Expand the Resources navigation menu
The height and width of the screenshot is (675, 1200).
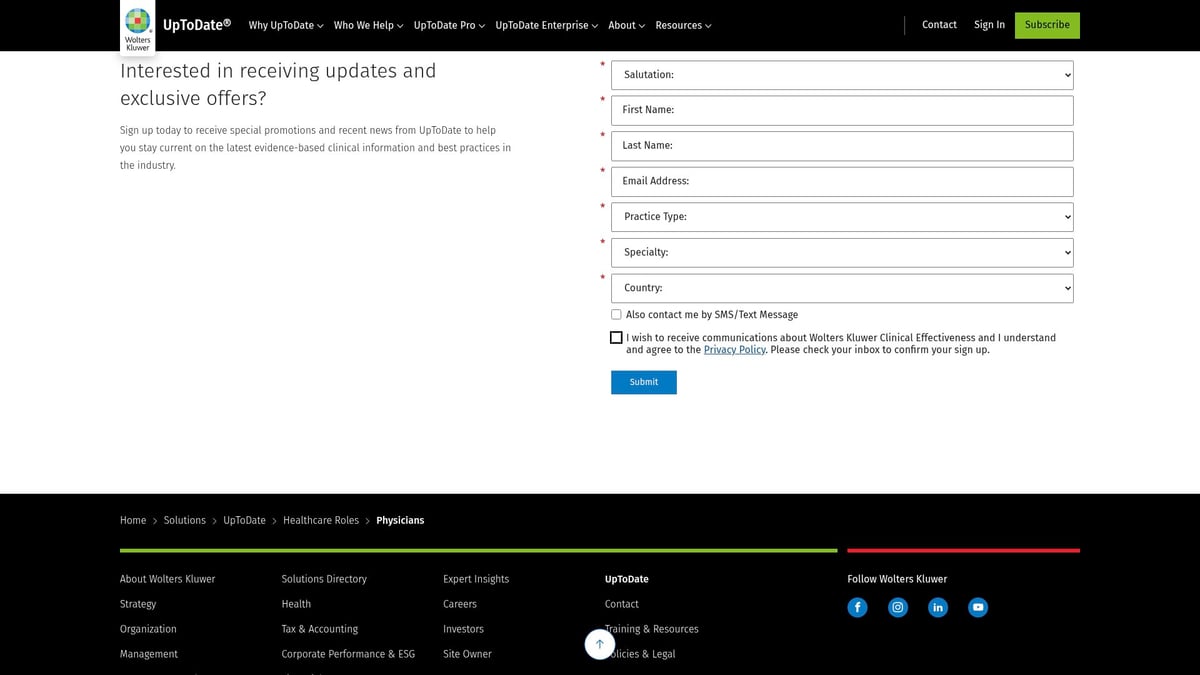click(x=683, y=26)
